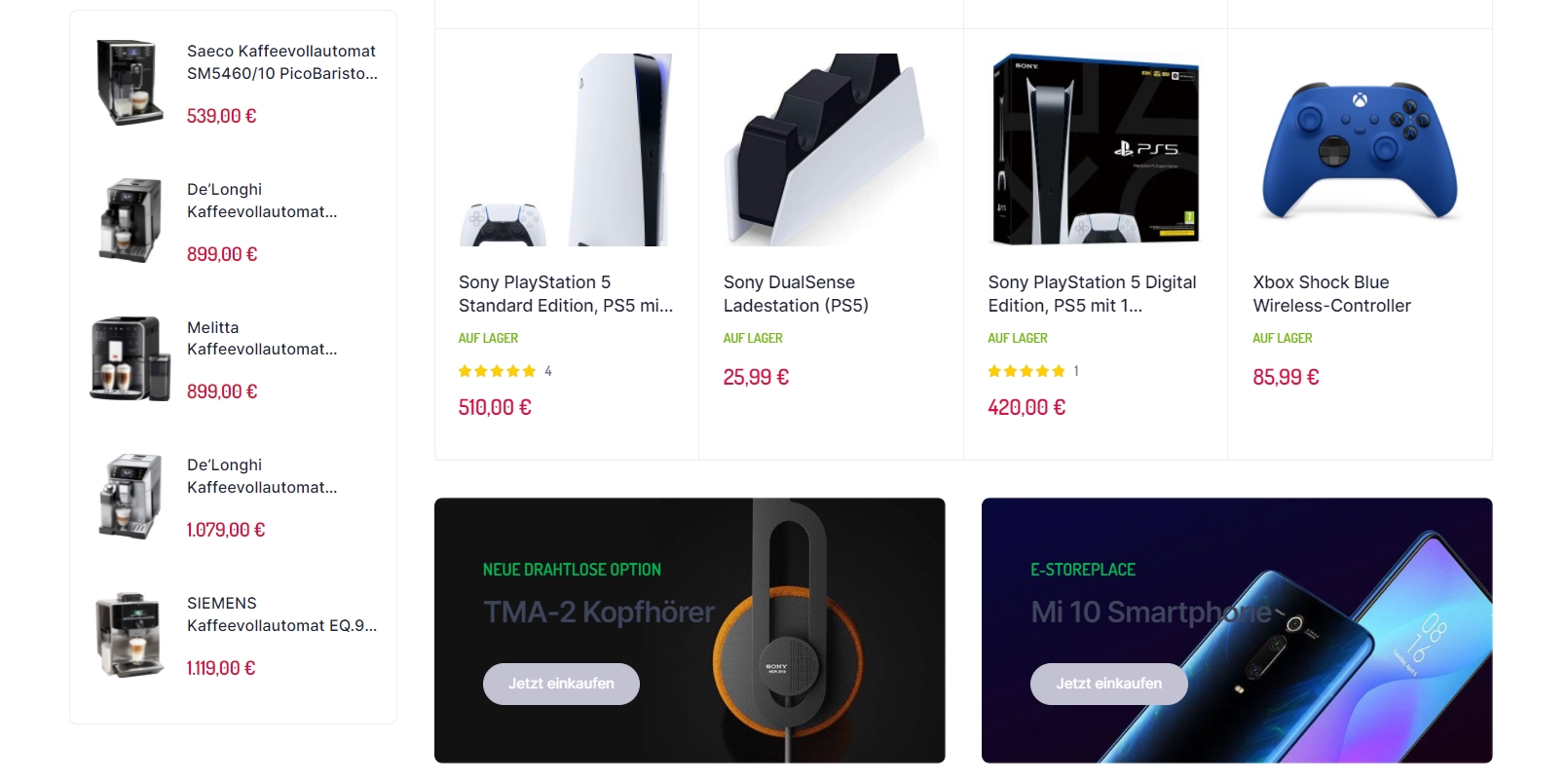This screenshot has width=1568, height=780.
Task: Open the Melitta Kaffeevollautomat product title
Action: point(262,338)
